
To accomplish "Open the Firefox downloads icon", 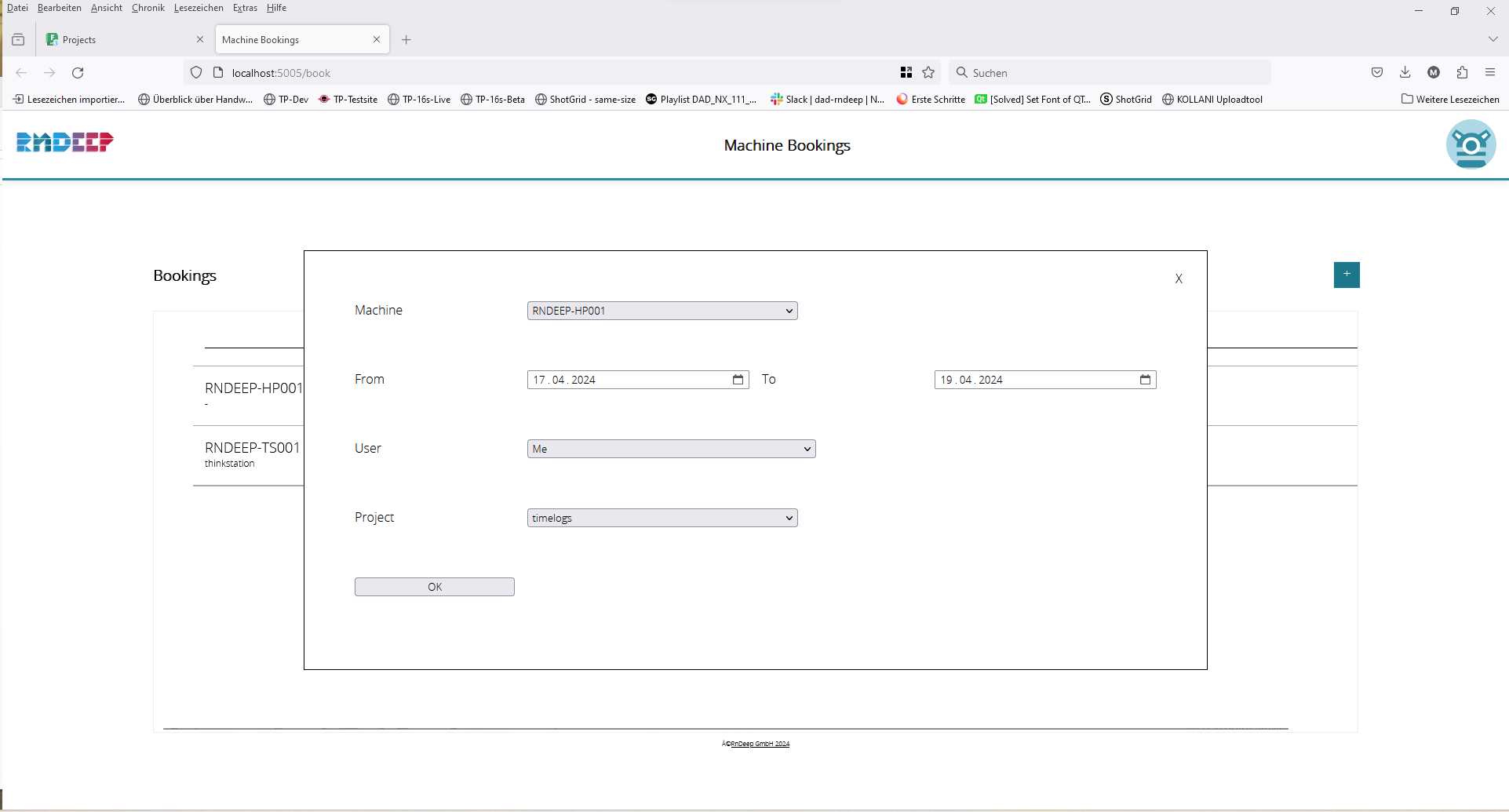I will pos(1405,73).
